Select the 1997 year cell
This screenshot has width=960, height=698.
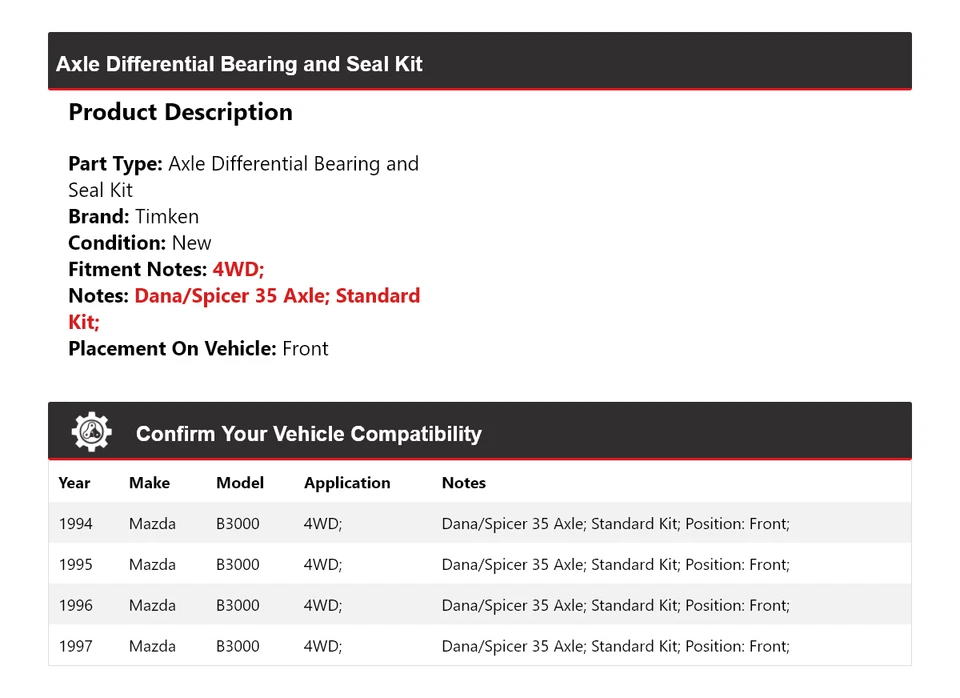pos(75,647)
